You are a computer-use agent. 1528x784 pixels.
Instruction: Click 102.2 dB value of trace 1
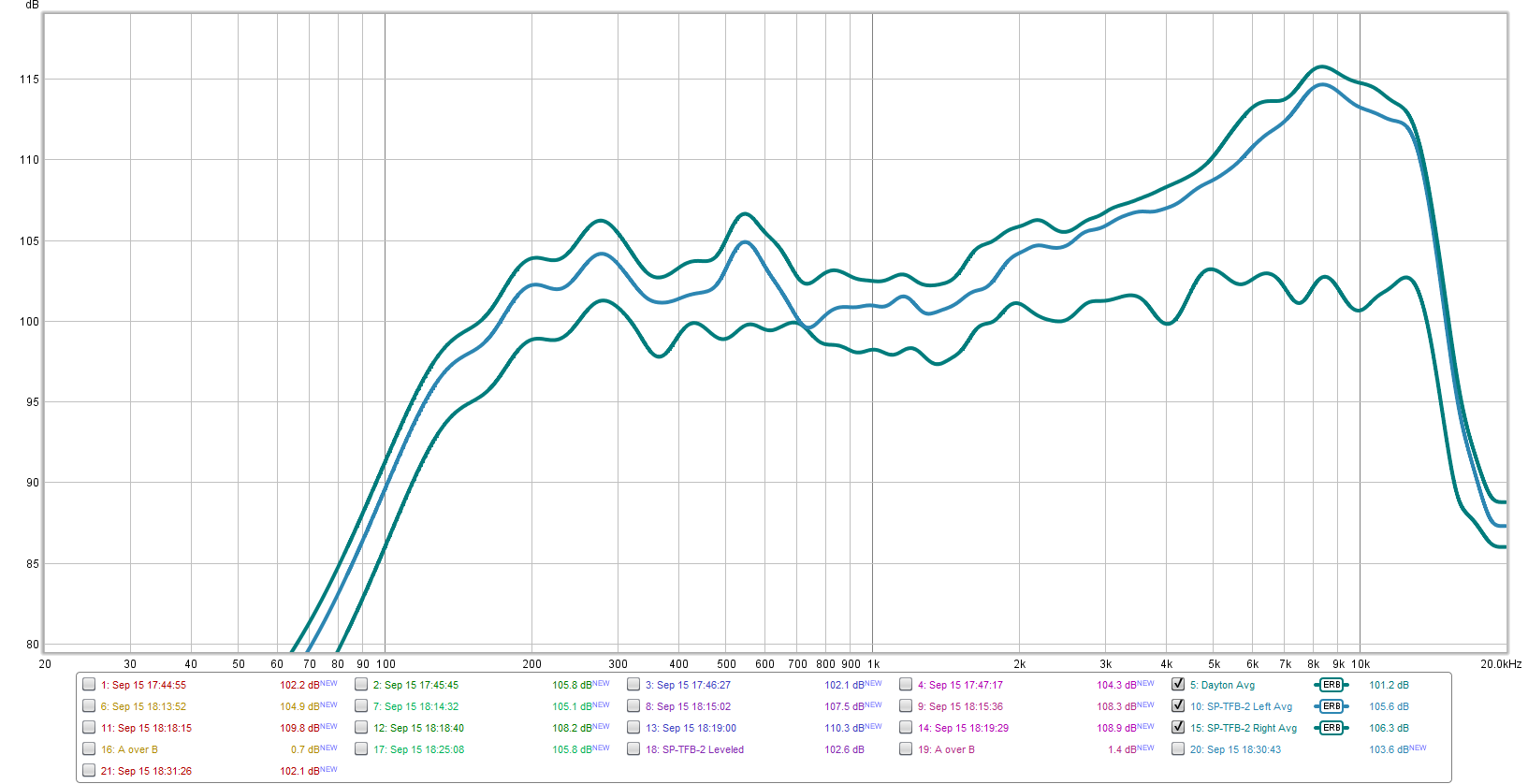point(299,686)
